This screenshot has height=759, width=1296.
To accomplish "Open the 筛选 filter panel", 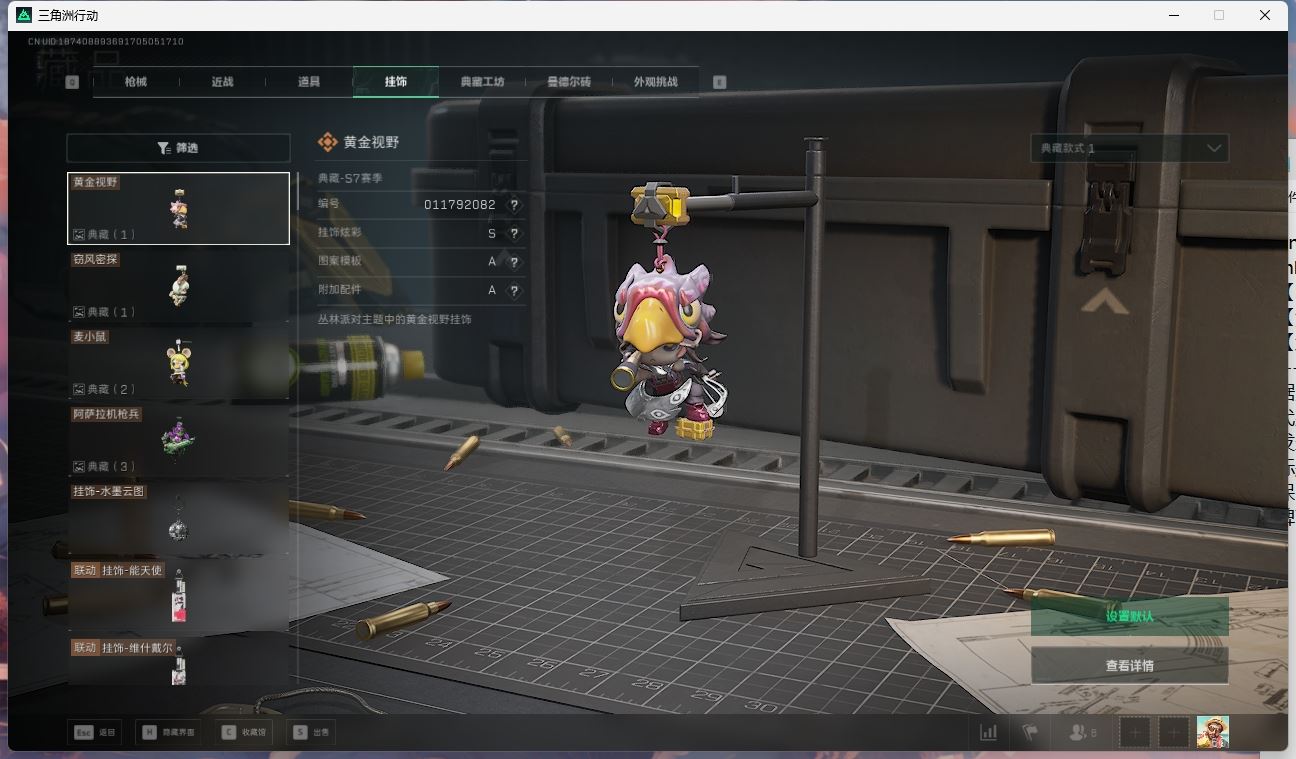I will (178, 148).
